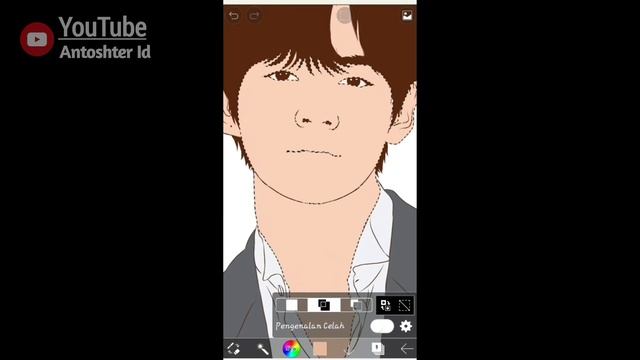Tap the undo arrow

233,16
